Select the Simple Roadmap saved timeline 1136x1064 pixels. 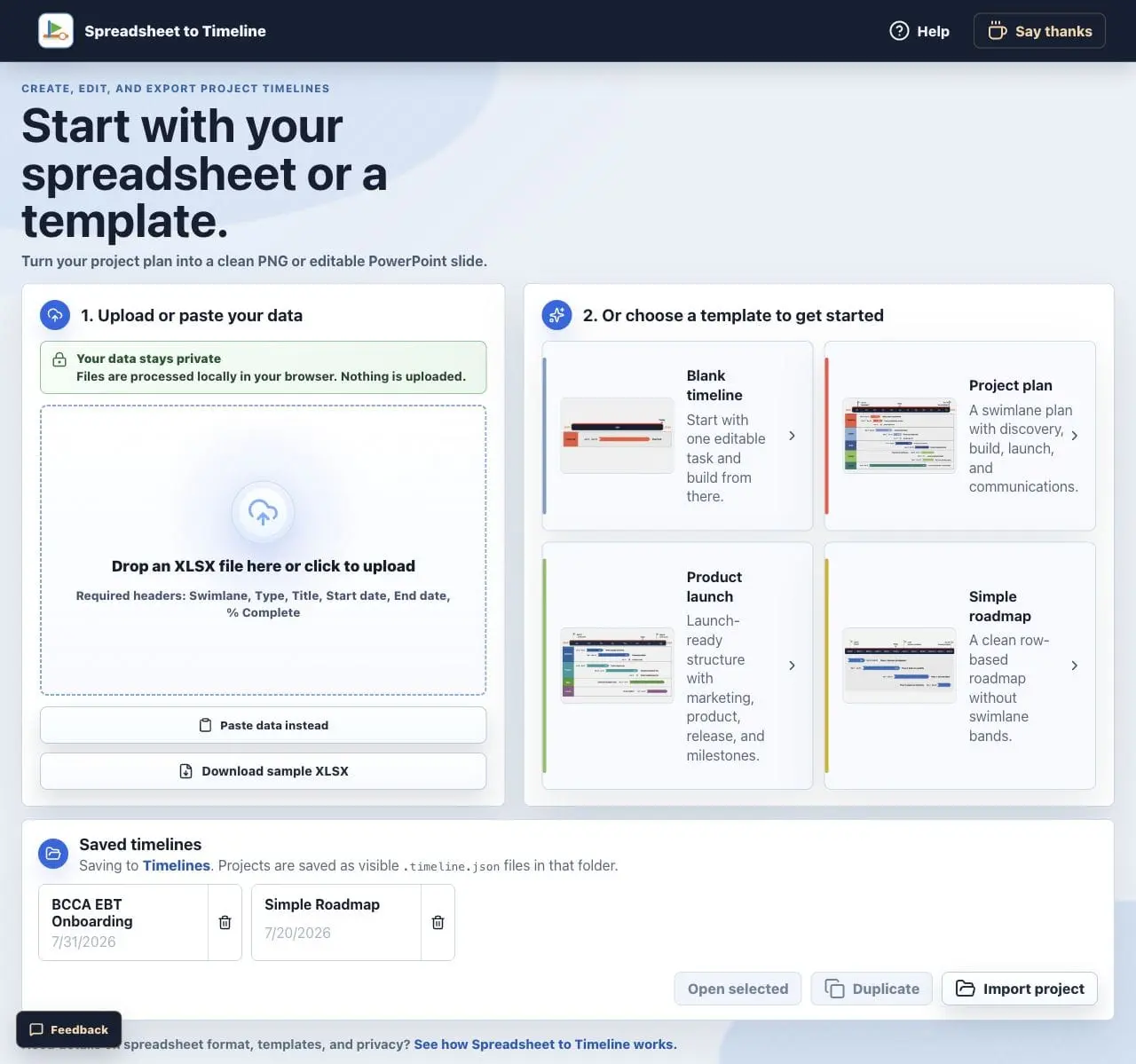pyautogui.click(x=336, y=923)
